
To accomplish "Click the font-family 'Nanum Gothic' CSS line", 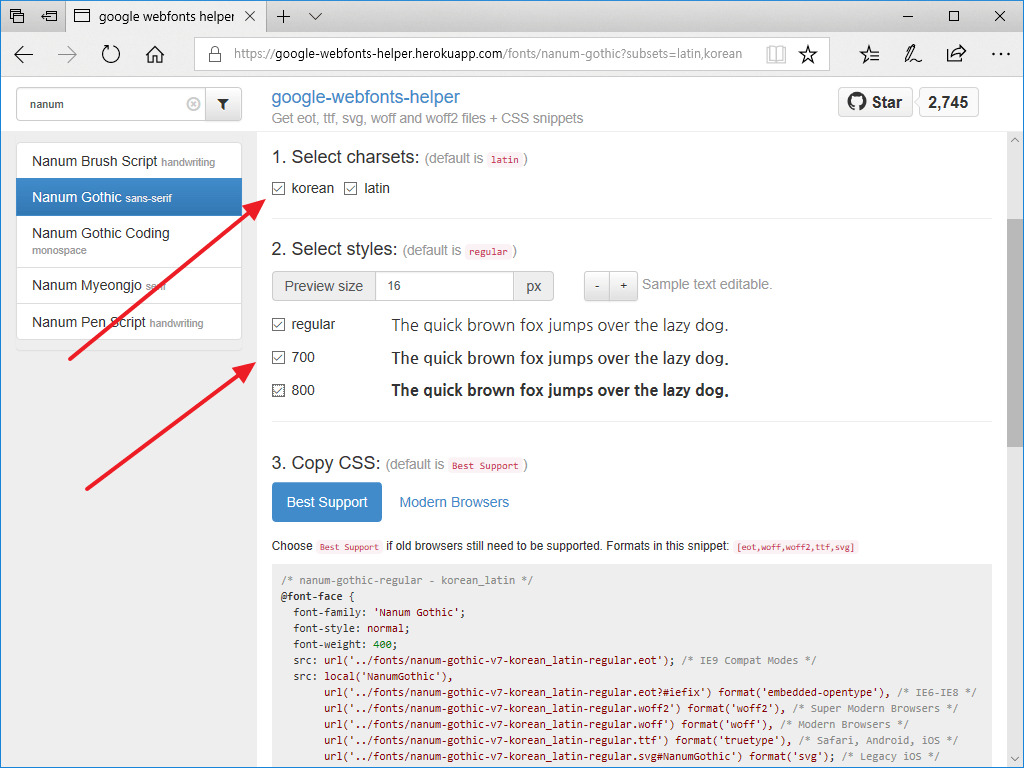I will 379,613.
